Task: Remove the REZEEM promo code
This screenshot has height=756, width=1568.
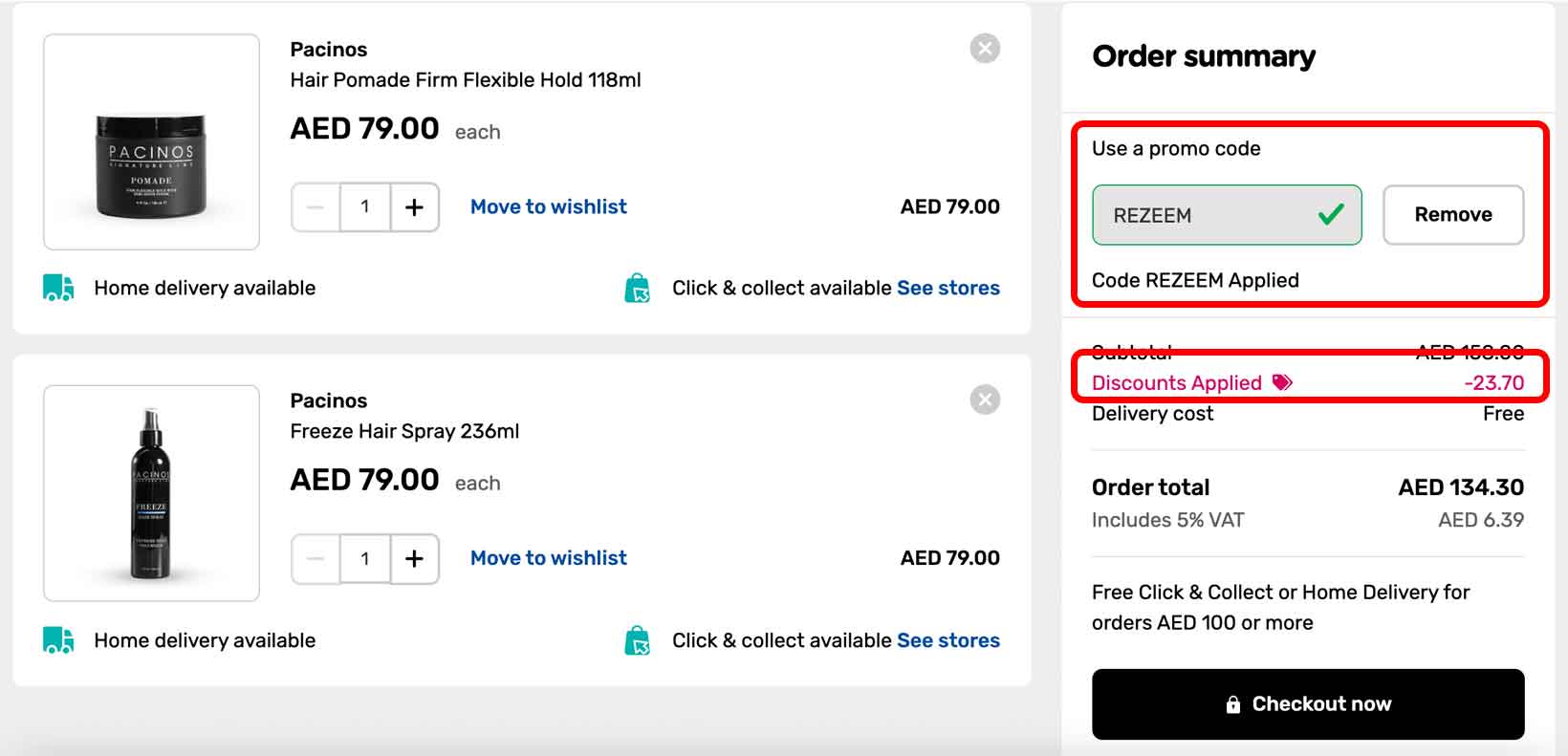Action: click(x=1452, y=215)
